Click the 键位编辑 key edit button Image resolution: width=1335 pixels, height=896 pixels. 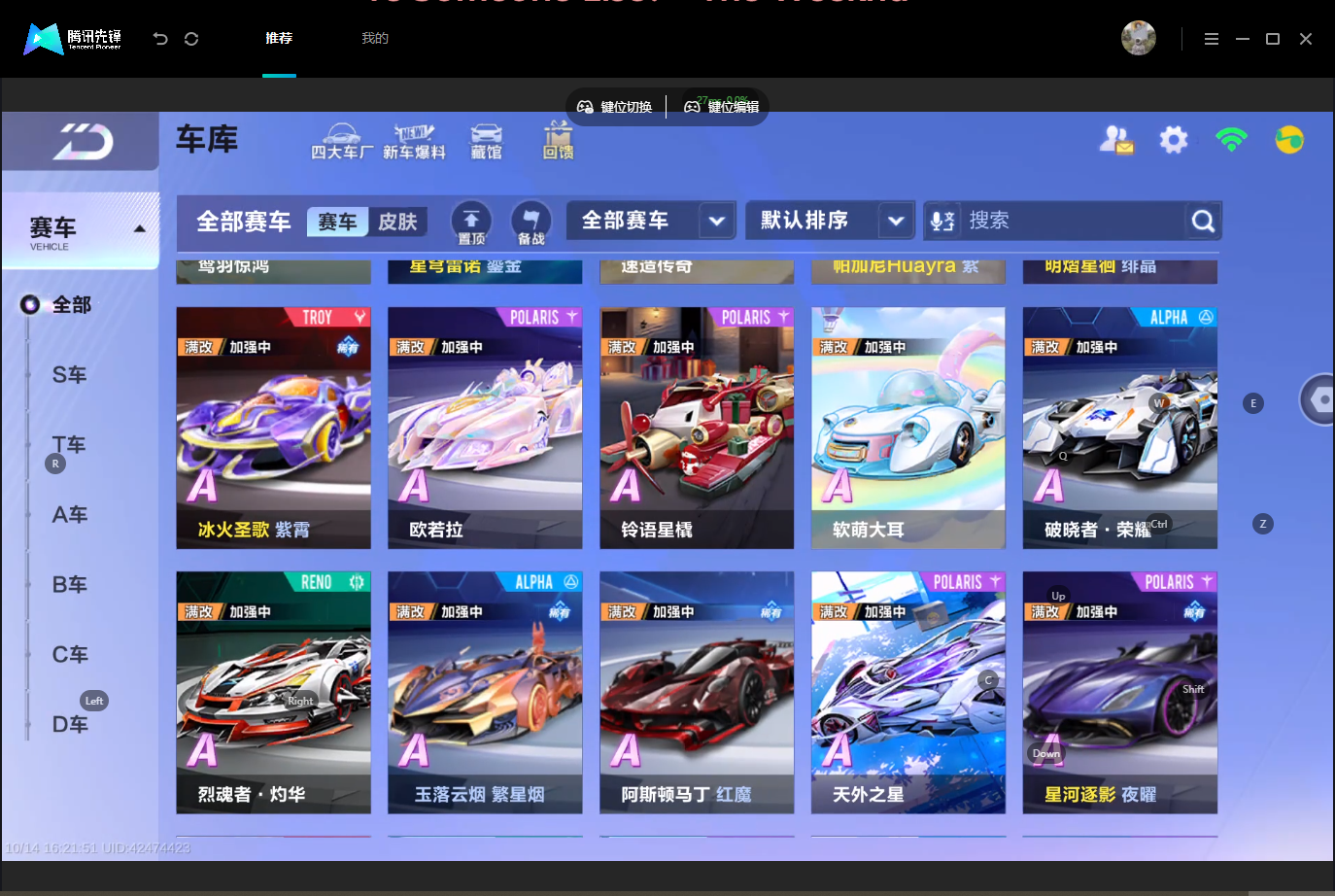point(721,107)
